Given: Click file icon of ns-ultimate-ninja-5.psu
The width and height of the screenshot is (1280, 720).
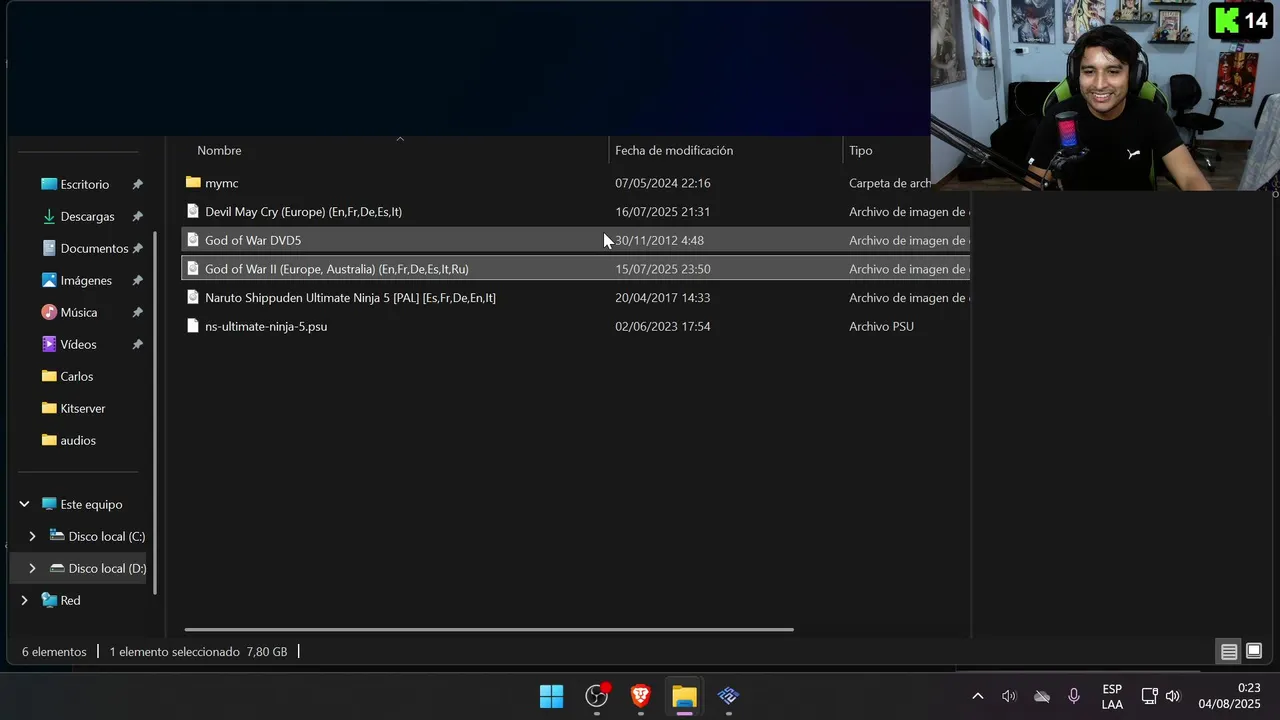Looking at the screenshot, I should click(x=193, y=326).
